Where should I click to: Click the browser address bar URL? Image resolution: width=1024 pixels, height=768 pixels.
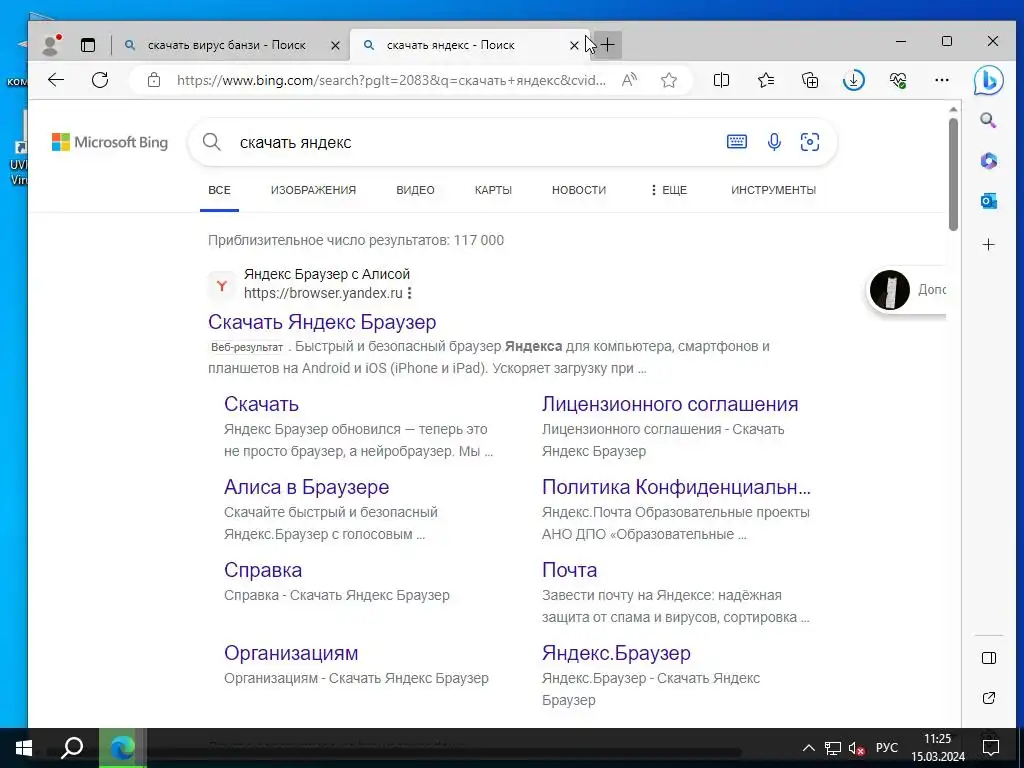(391, 80)
